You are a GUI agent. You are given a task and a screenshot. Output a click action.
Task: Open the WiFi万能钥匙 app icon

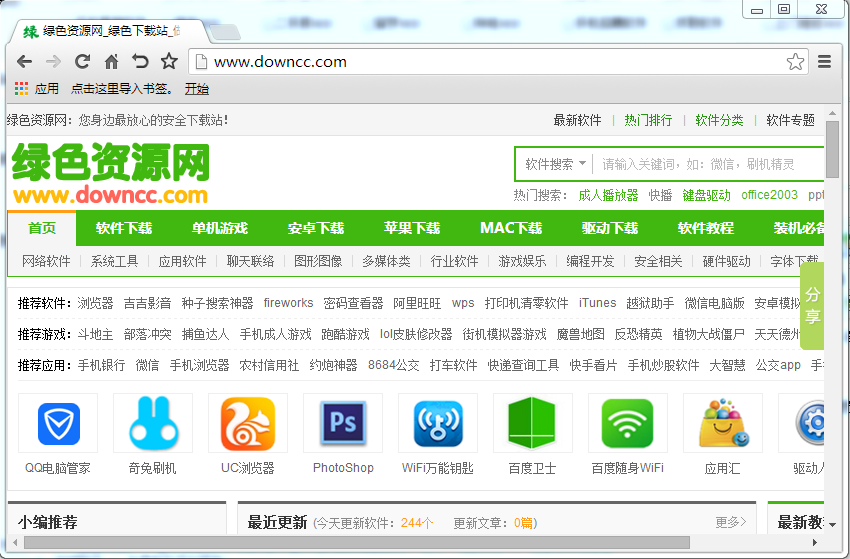pyautogui.click(x=437, y=424)
